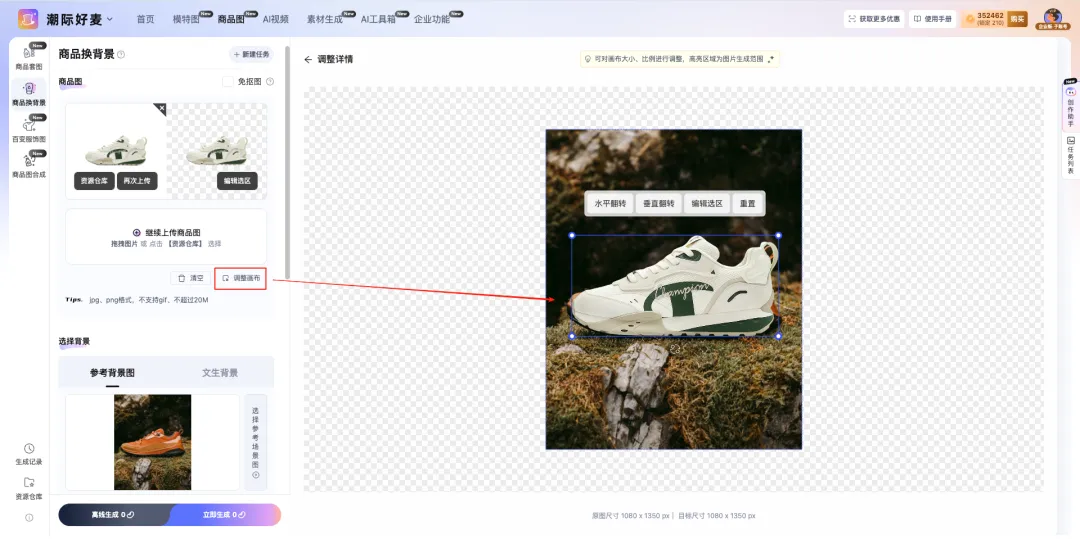Click 继续上传商品图 upload area

(x=166, y=237)
